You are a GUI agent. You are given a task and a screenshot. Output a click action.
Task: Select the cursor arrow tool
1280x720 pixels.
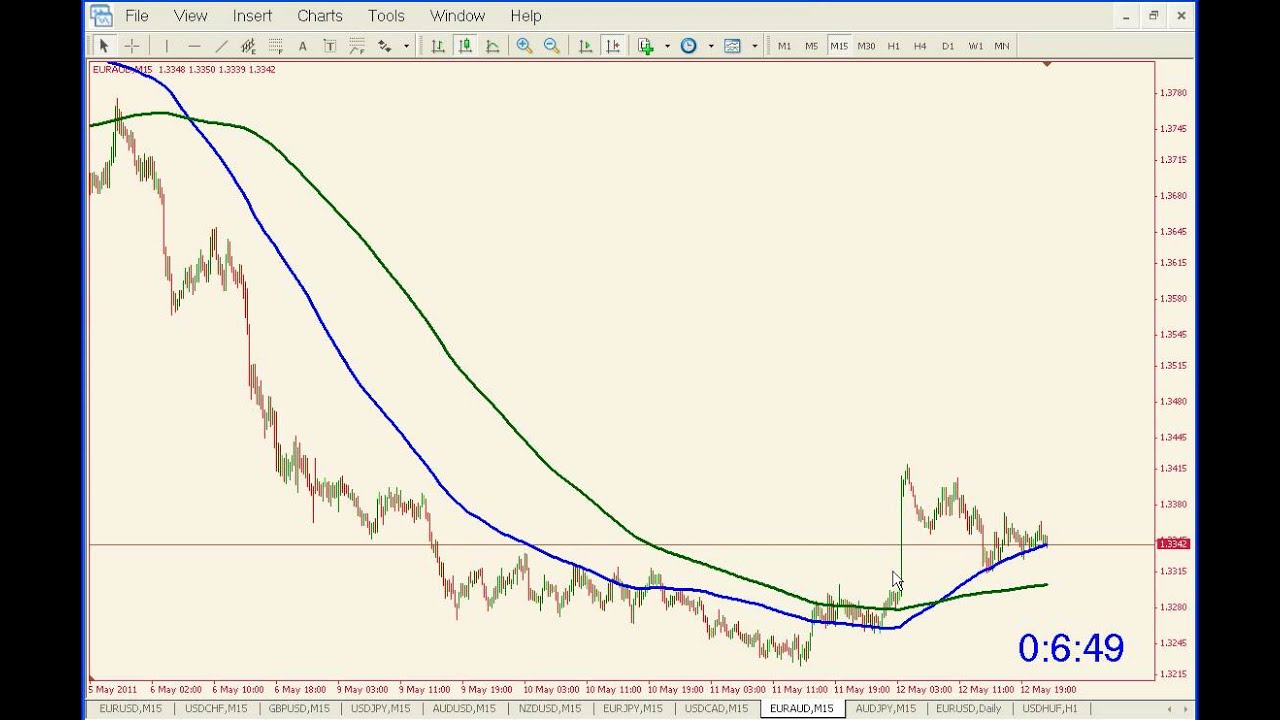click(x=103, y=46)
